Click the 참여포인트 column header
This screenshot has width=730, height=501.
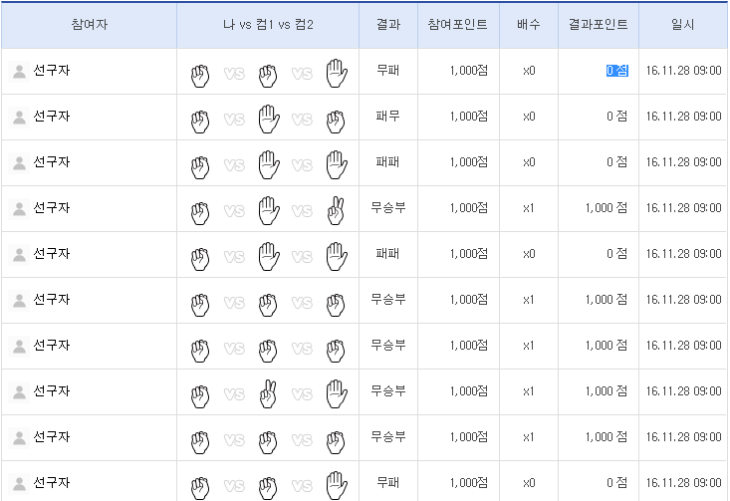(x=458, y=25)
